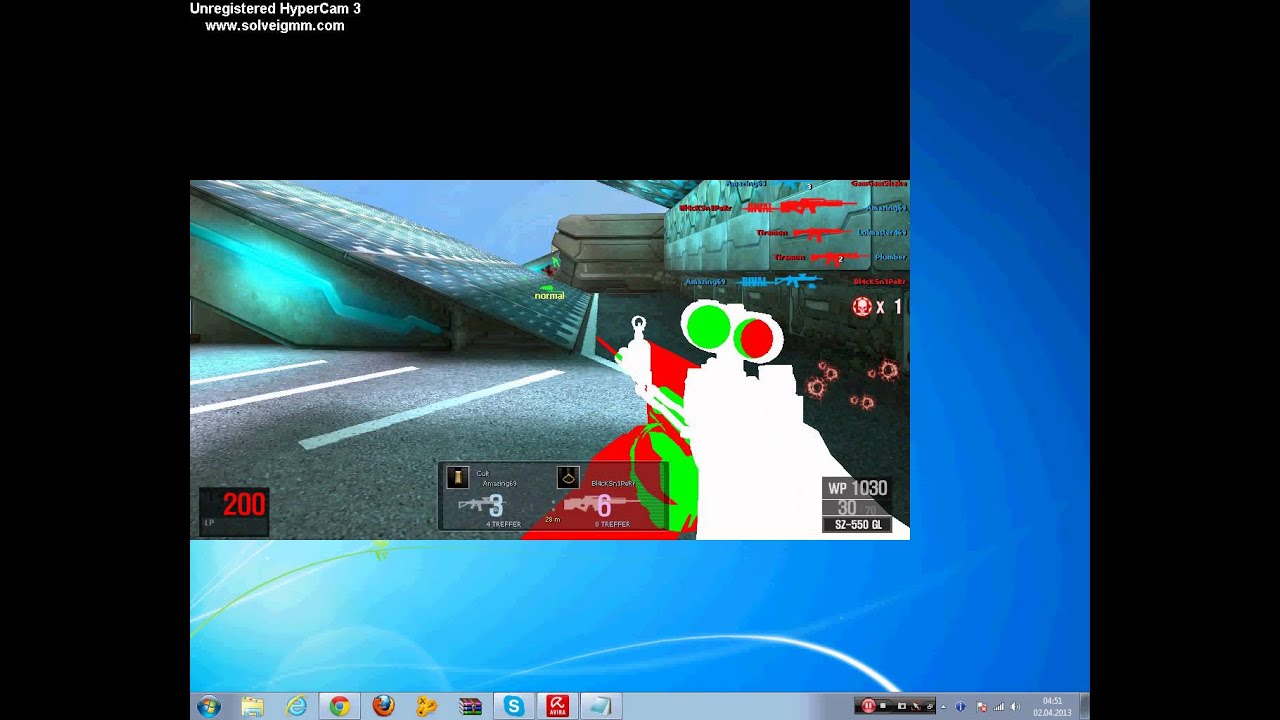Click the HyperCam cursor capture icon
Screen dimensions: 1280x720
point(916,706)
